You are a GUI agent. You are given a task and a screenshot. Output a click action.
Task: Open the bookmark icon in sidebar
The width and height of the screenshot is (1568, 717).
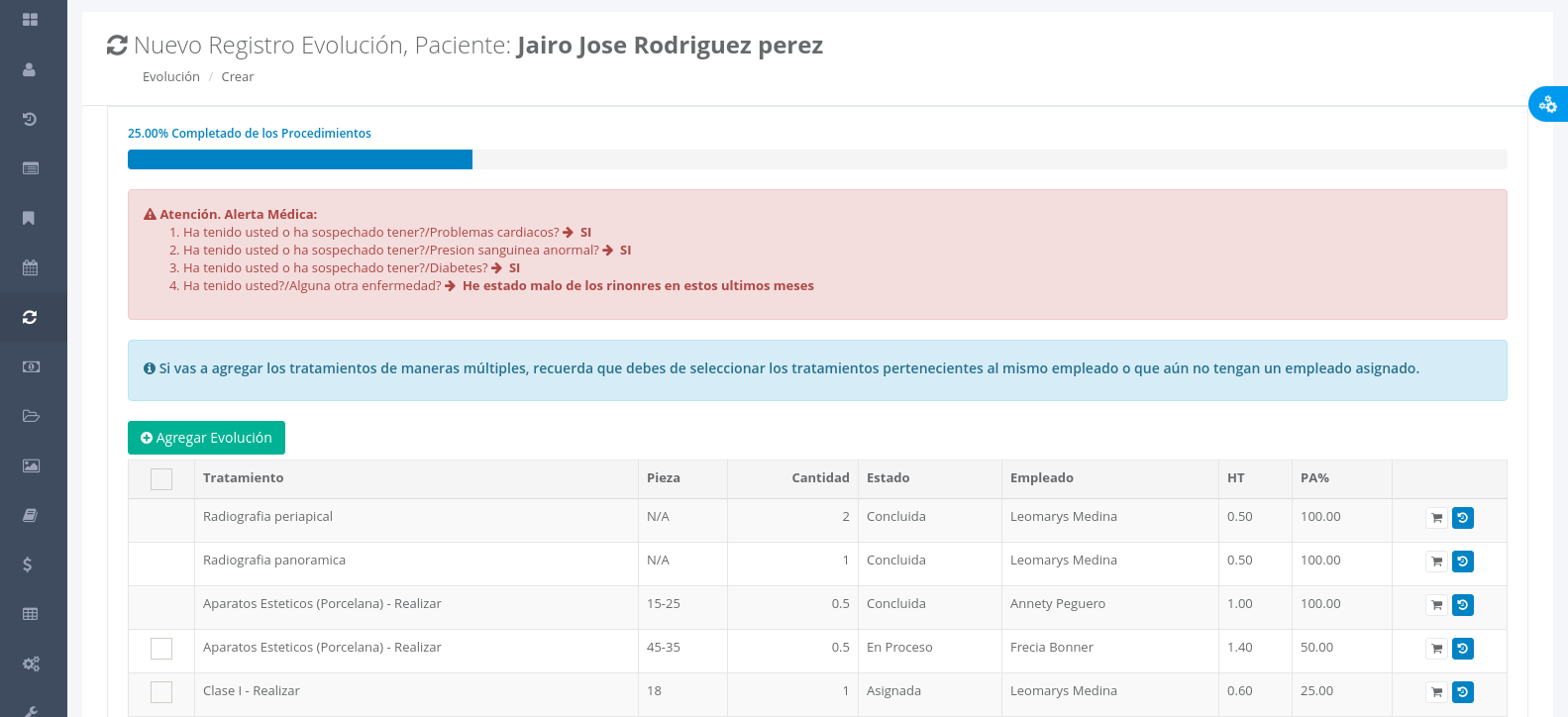pos(29,218)
